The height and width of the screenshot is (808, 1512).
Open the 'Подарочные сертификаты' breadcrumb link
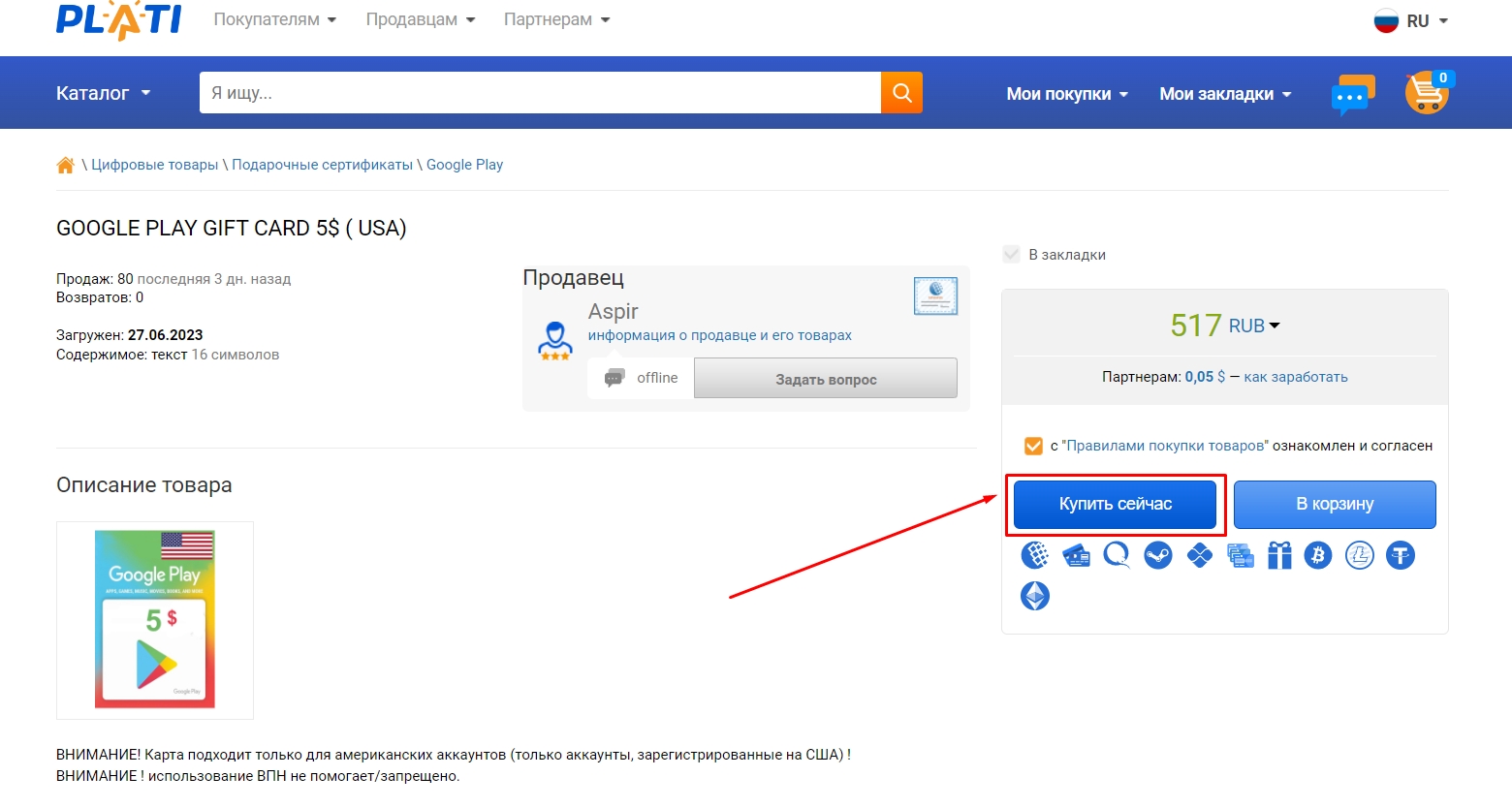(x=322, y=165)
